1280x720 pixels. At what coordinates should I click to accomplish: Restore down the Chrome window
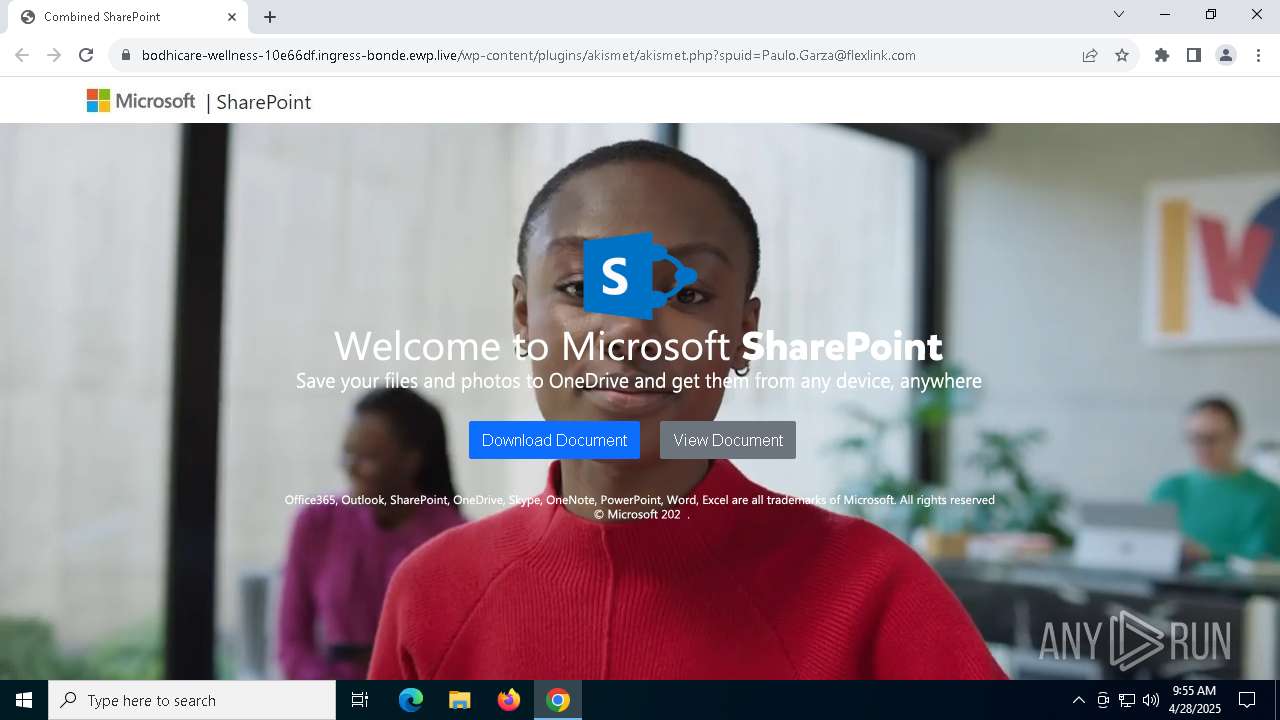coord(1211,15)
